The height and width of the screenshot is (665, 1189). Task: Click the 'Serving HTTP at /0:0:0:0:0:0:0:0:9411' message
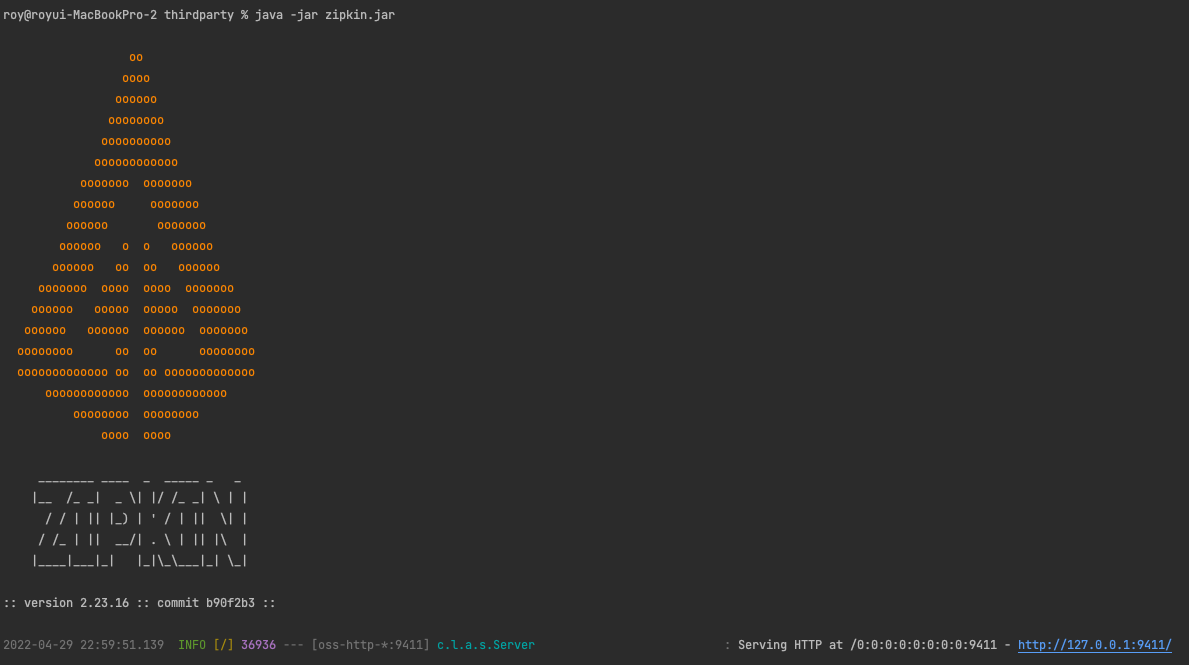[867, 645]
